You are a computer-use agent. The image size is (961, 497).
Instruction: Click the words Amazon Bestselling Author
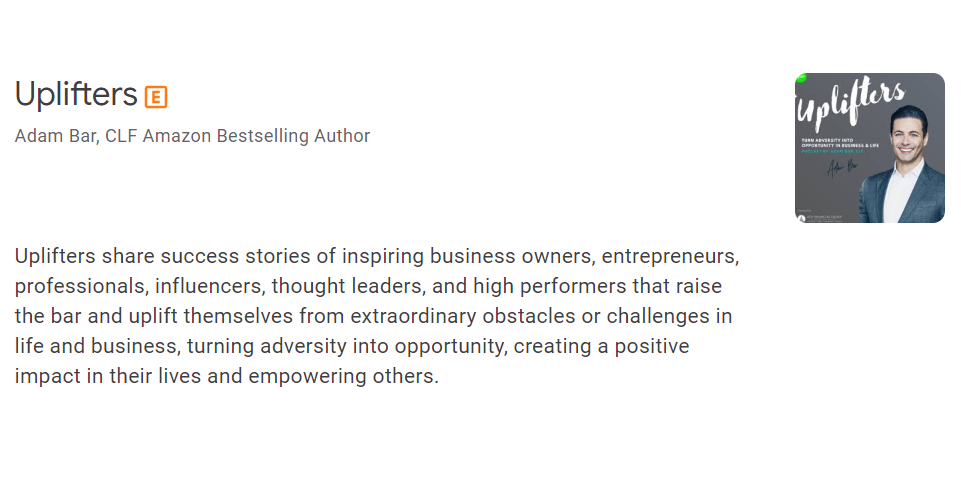click(256, 136)
